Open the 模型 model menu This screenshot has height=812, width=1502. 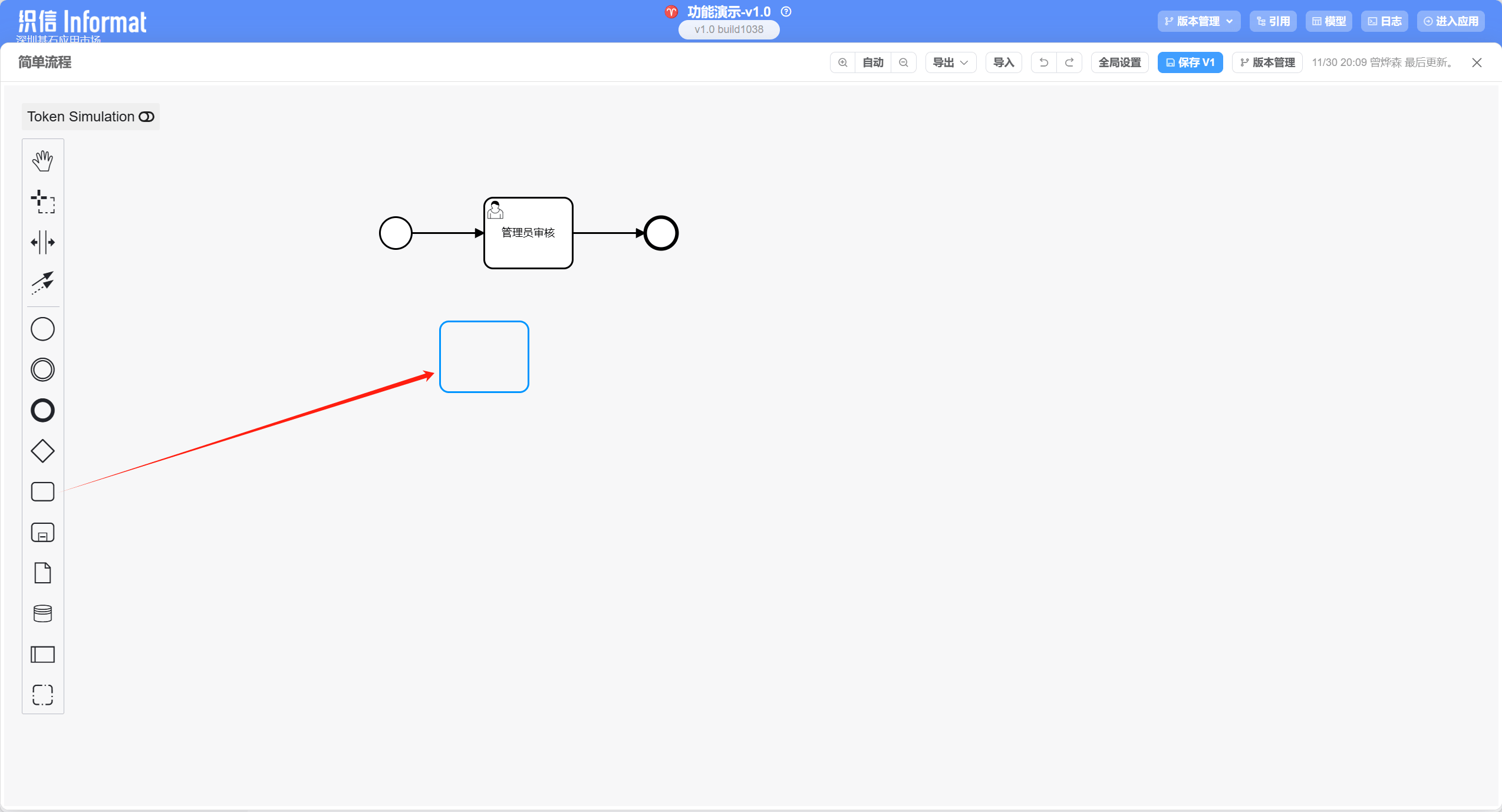click(1329, 21)
